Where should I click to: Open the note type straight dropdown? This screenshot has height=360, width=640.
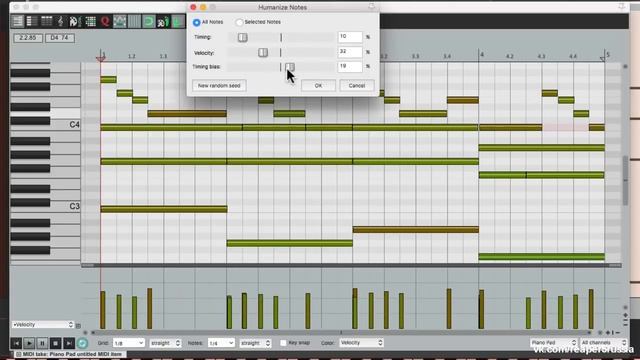[255, 343]
